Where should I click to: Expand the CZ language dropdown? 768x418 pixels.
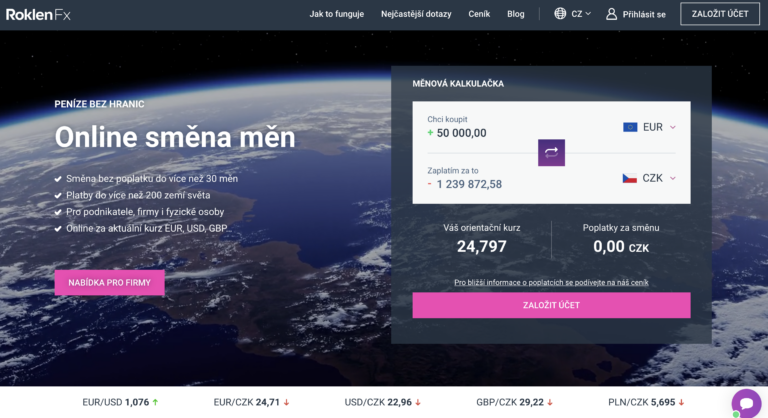pyautogui.click(x=581, y=14)
